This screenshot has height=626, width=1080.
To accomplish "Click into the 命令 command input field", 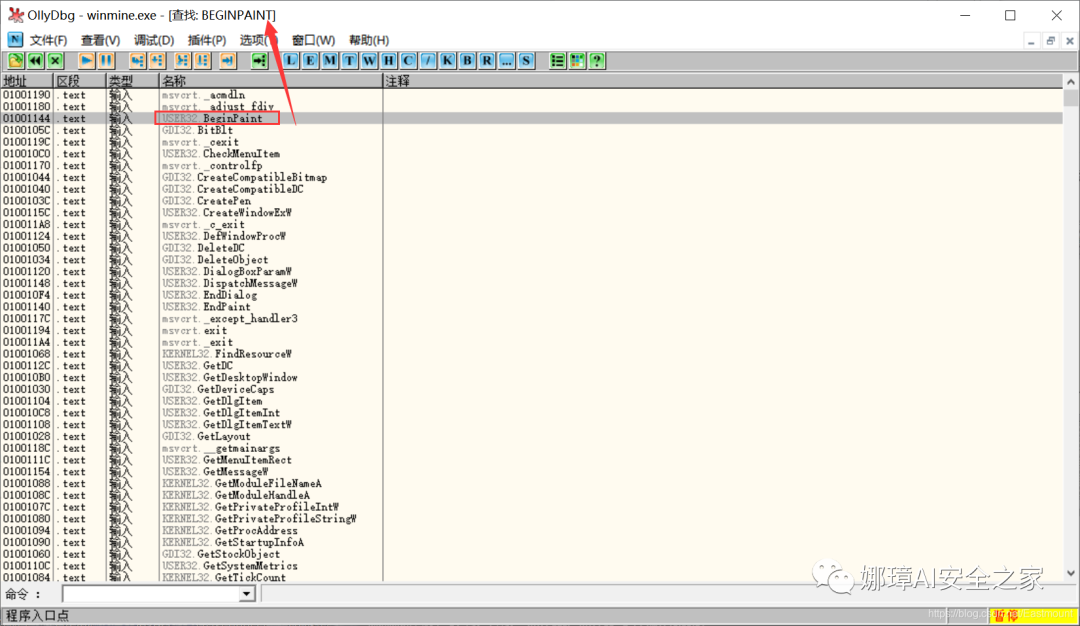I will [x=151, y=594].
